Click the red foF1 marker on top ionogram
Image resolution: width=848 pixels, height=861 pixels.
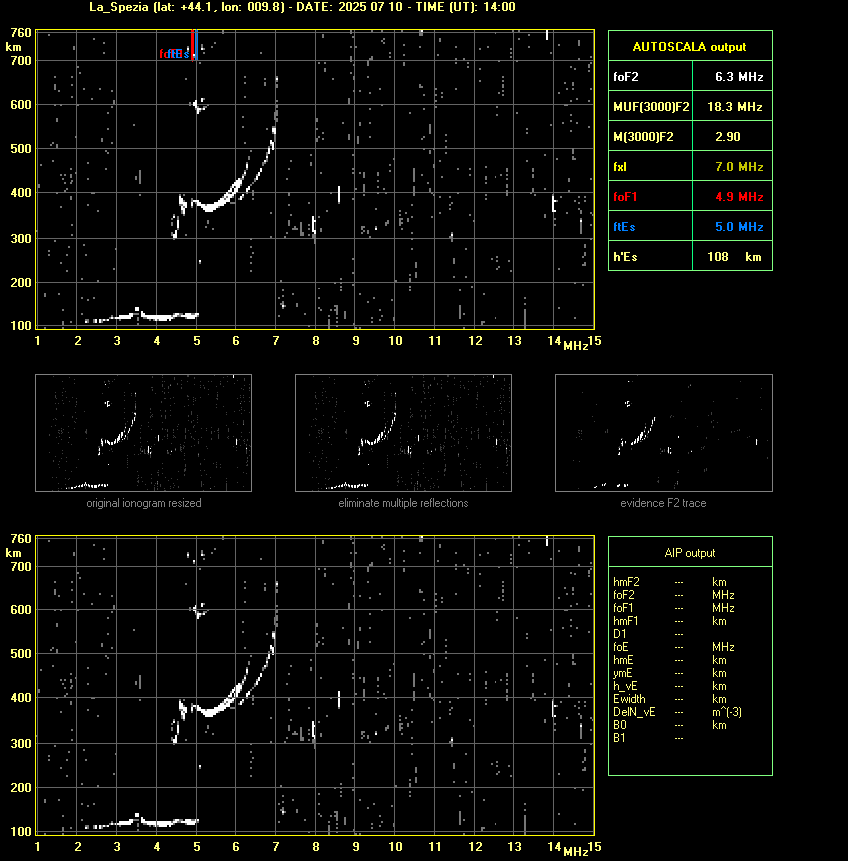(x=192, y=45)
